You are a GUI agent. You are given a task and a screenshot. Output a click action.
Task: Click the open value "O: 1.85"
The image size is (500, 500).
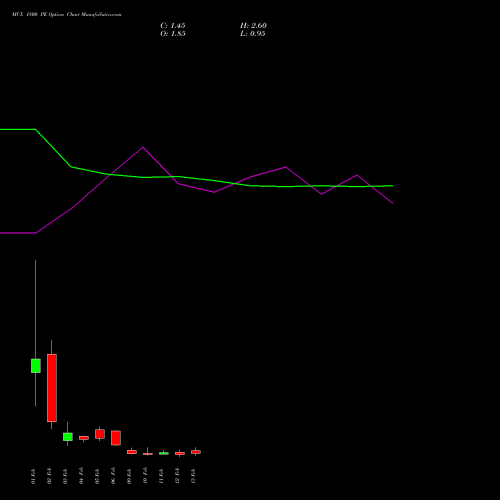[x=173, y=34]
